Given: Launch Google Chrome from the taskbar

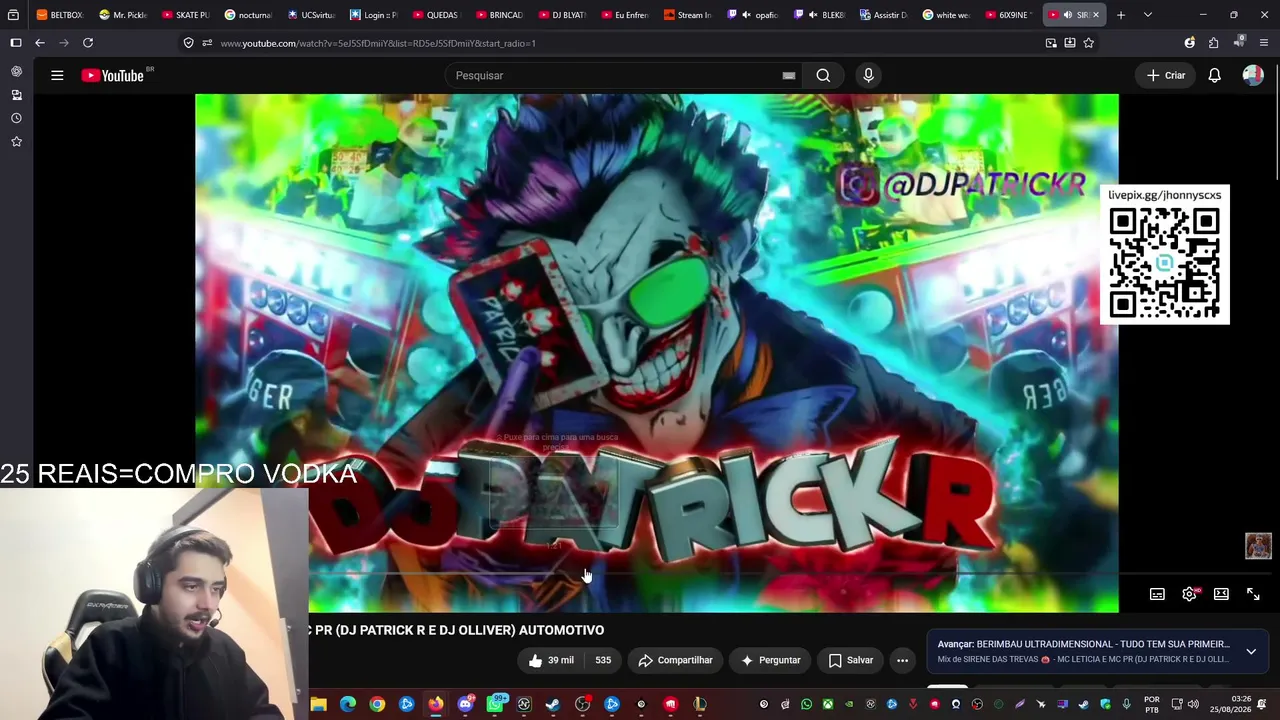Looking at the screenshot, I should point(377,704).
